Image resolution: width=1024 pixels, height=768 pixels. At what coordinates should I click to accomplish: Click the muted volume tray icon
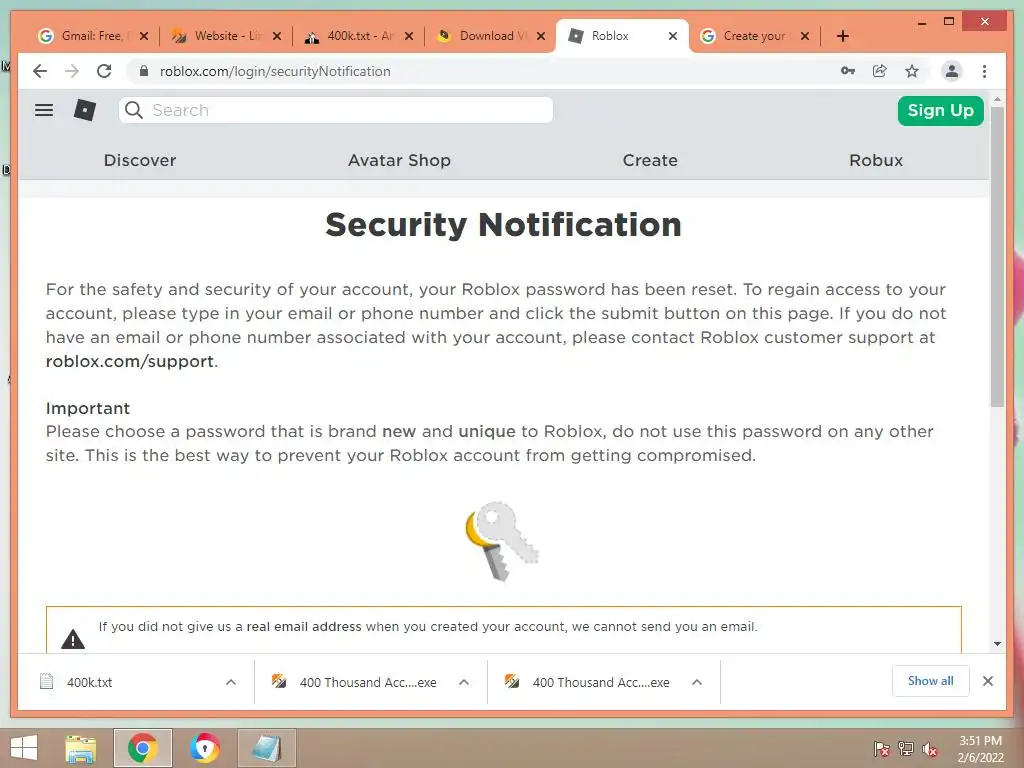[x=929, y=749]
